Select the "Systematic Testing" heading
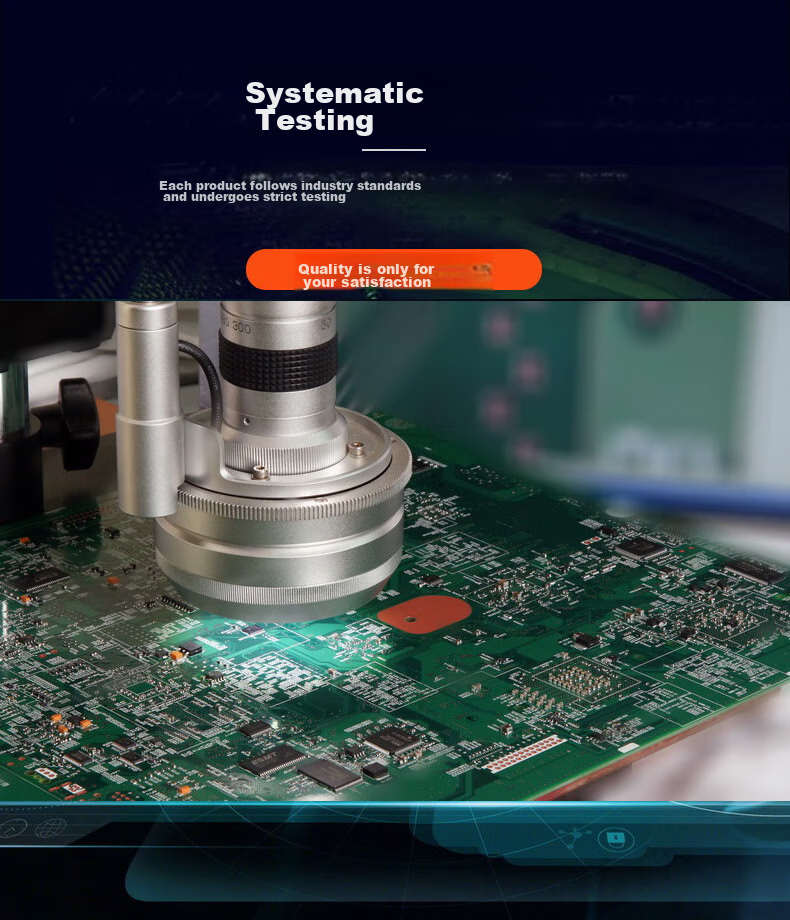Screen dimensions: 790x920 [x=335, y=107]
